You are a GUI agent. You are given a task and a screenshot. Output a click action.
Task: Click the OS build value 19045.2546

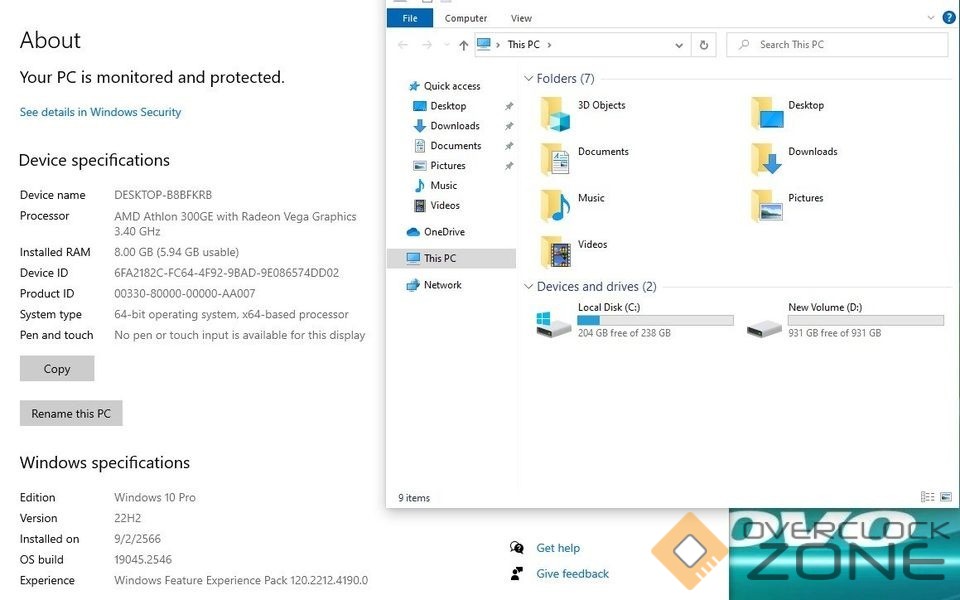click(143, 560)
